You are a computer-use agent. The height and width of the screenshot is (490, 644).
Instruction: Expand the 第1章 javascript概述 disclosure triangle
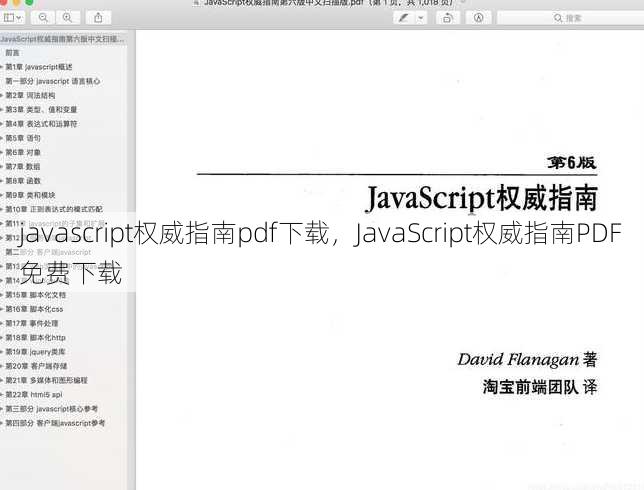(x=2, y=67)
